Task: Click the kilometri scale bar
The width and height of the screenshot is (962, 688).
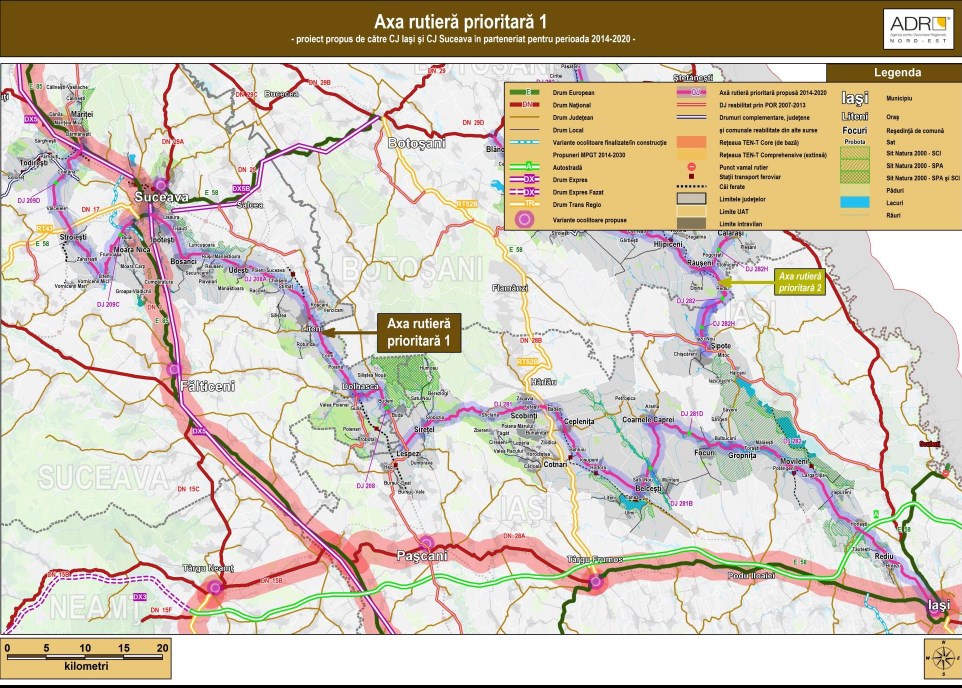Action: pyautogui.click(x=86, y=655)
